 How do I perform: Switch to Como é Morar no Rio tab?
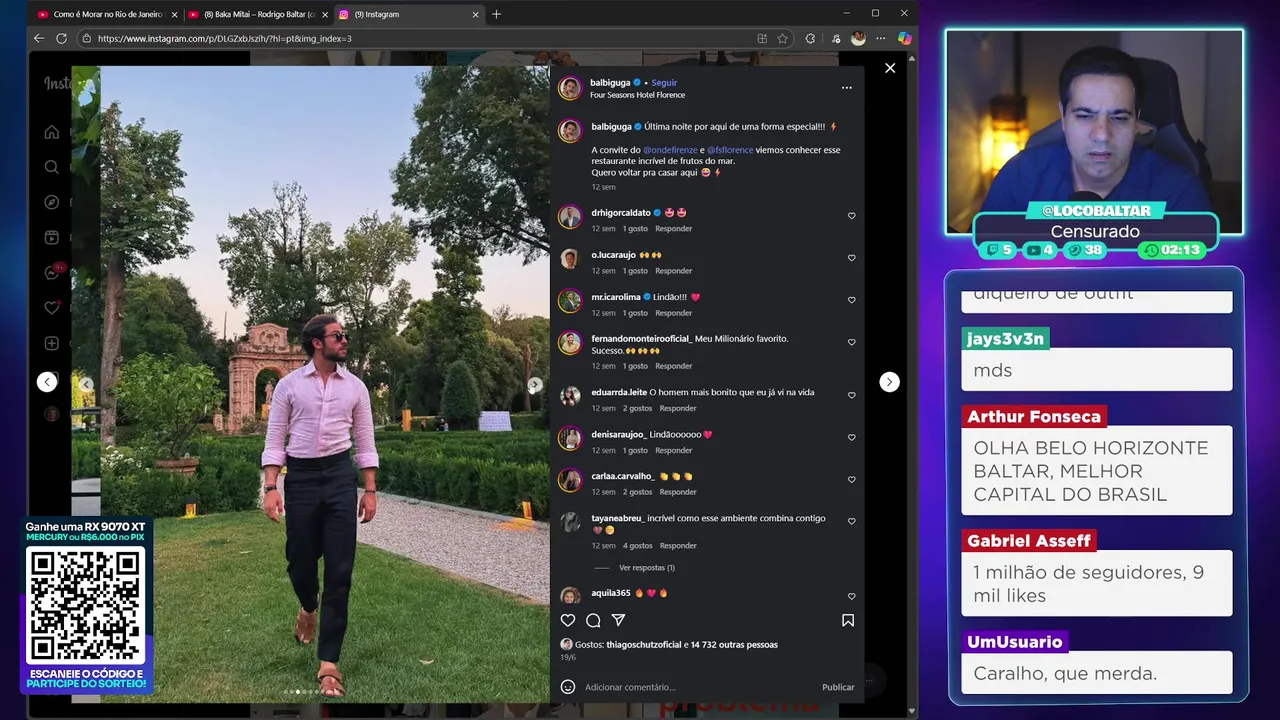point(108,14)
